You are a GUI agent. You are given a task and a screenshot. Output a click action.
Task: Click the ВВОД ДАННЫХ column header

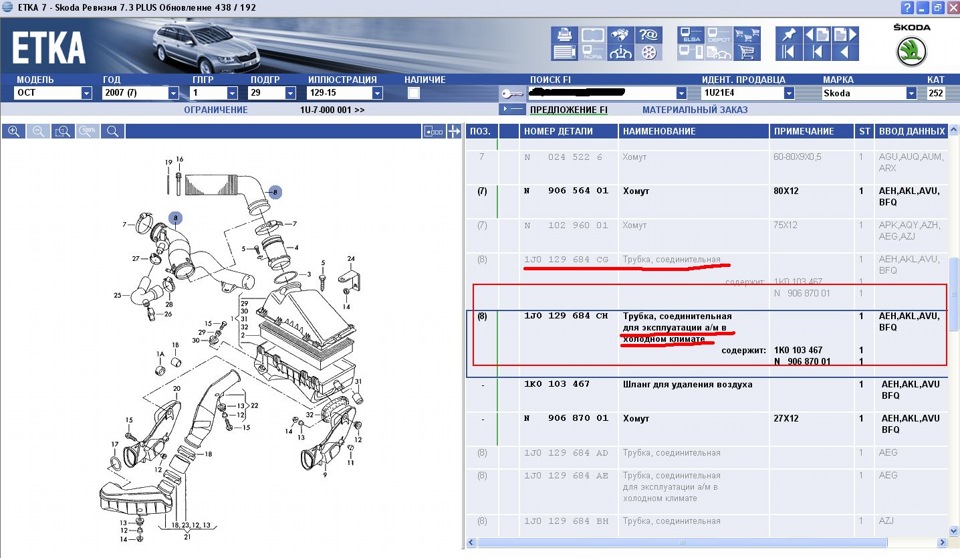click(x=912, y=131)
